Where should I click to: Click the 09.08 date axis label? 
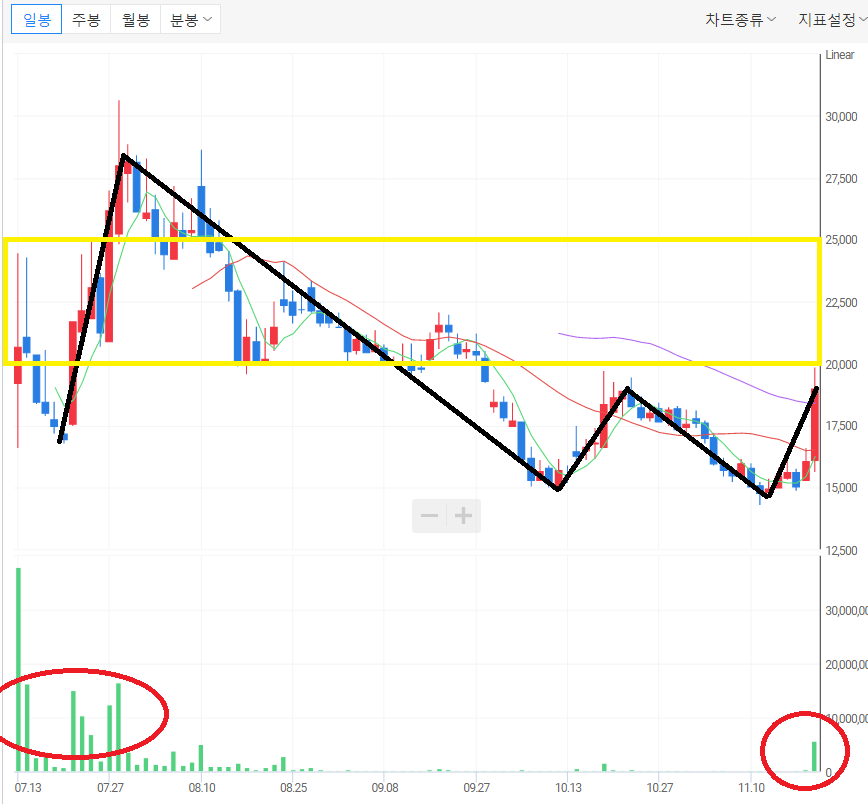pyautogui.click(x=385, y=787)
